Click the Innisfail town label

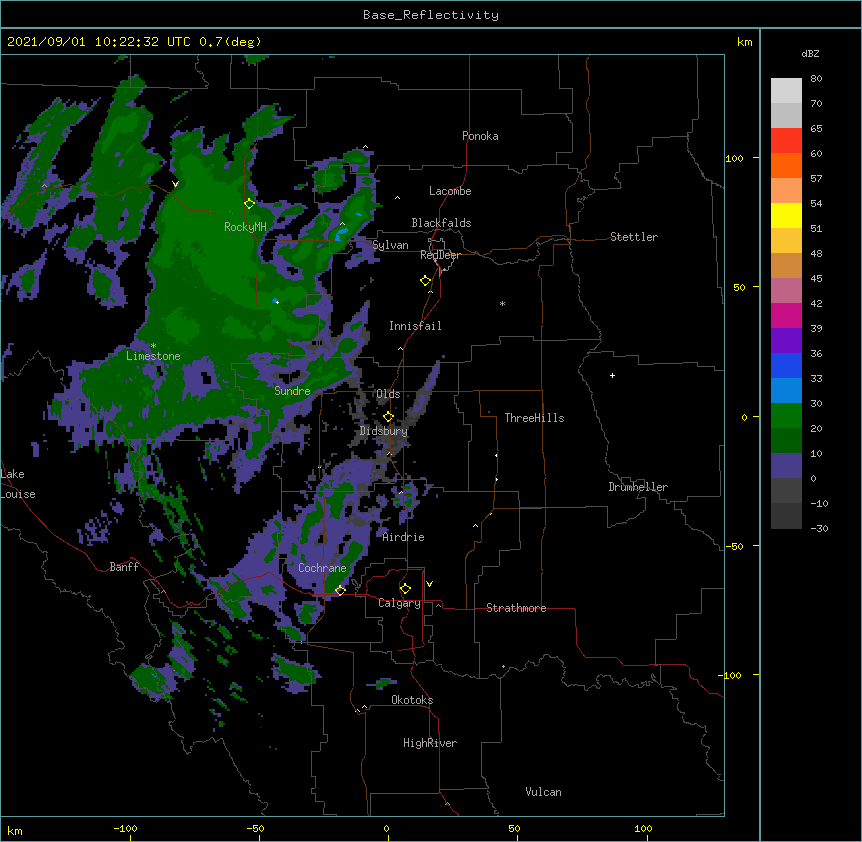tap(415, 326)
